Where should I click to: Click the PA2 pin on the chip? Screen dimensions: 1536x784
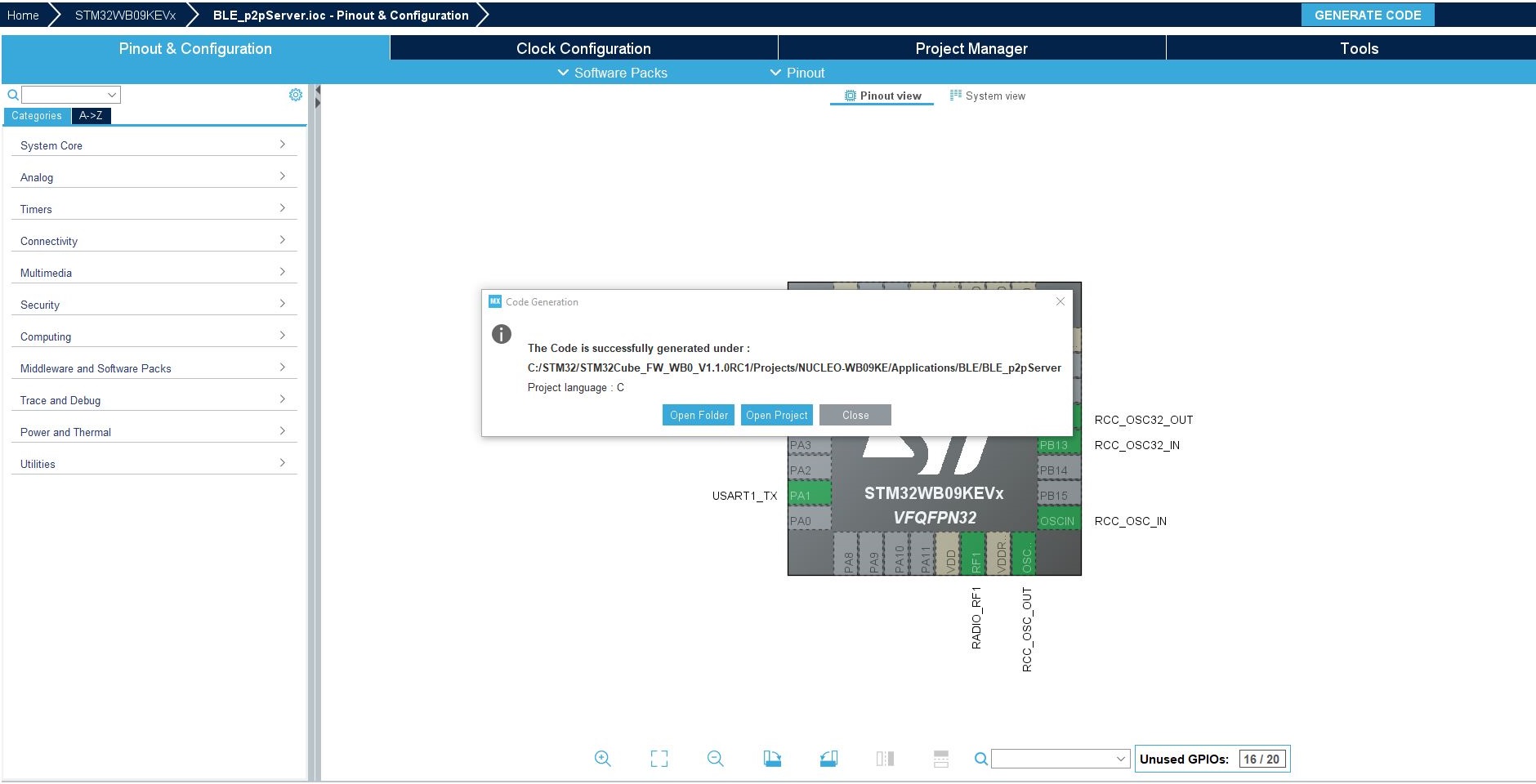click(810, 470)
